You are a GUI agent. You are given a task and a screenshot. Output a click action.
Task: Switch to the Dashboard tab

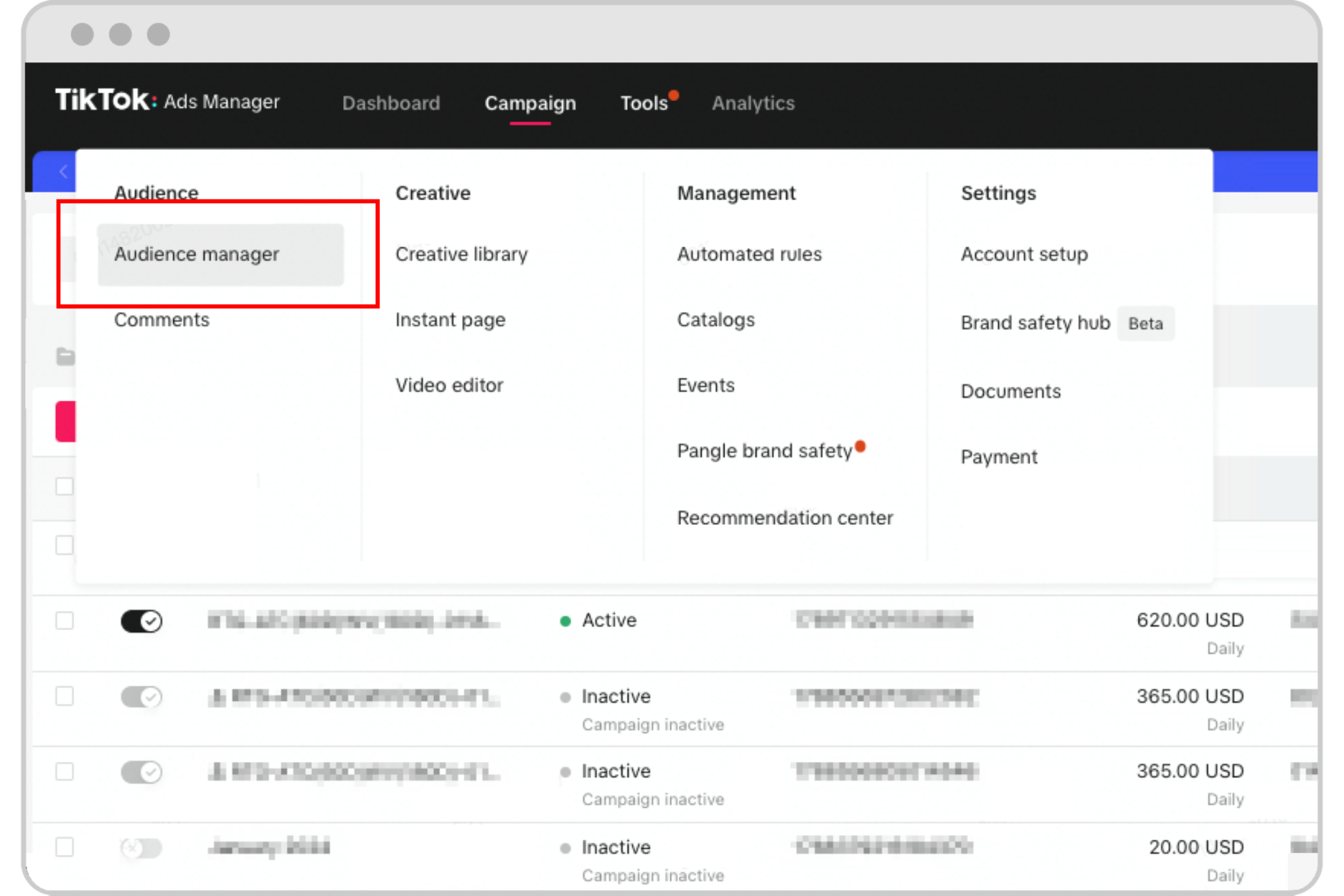point(391,103)
